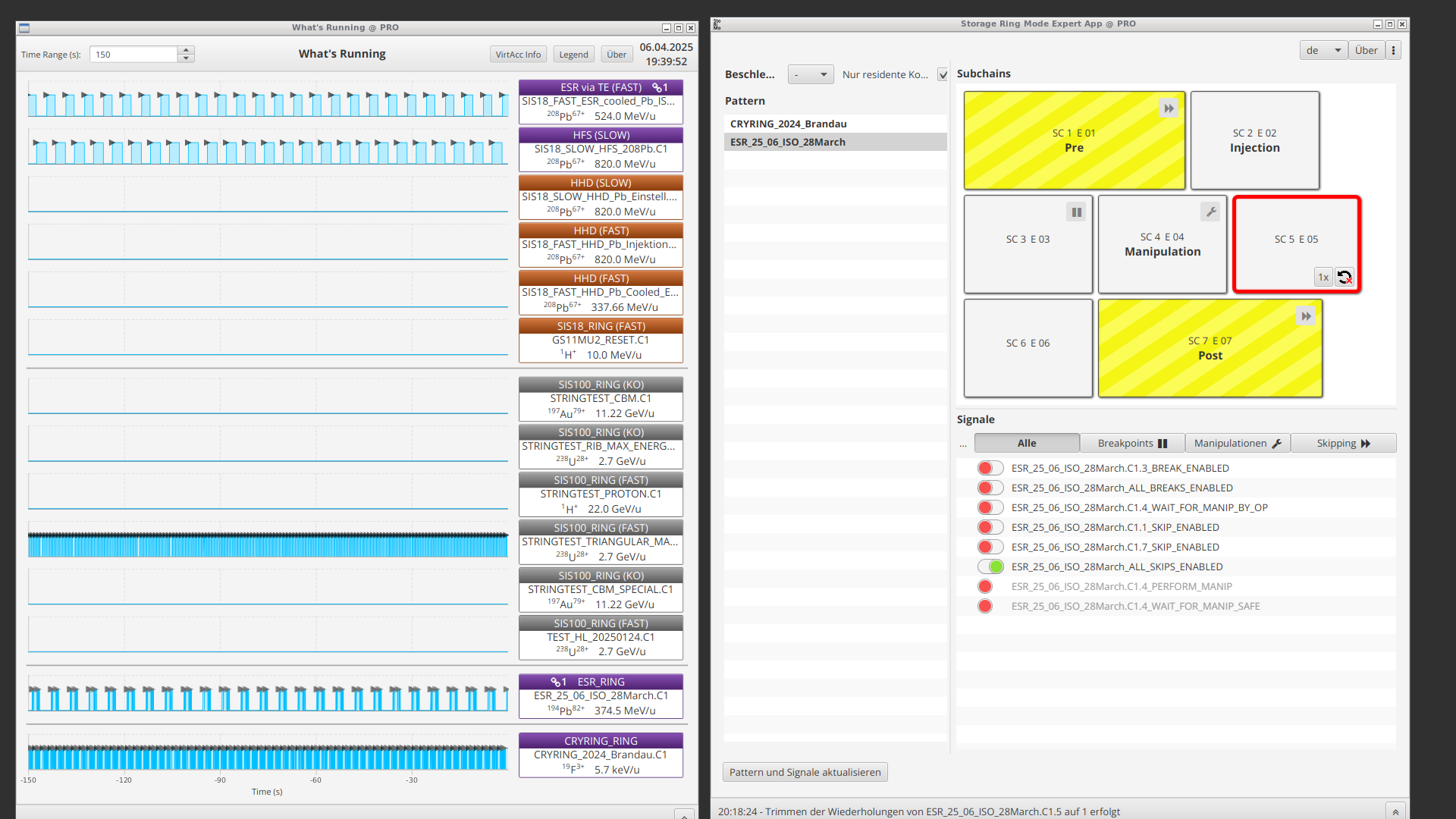Select CRYRING_2024_Brandau pattern
Image resolution: width=1456 pixels, height=819 pixels.
835,124
